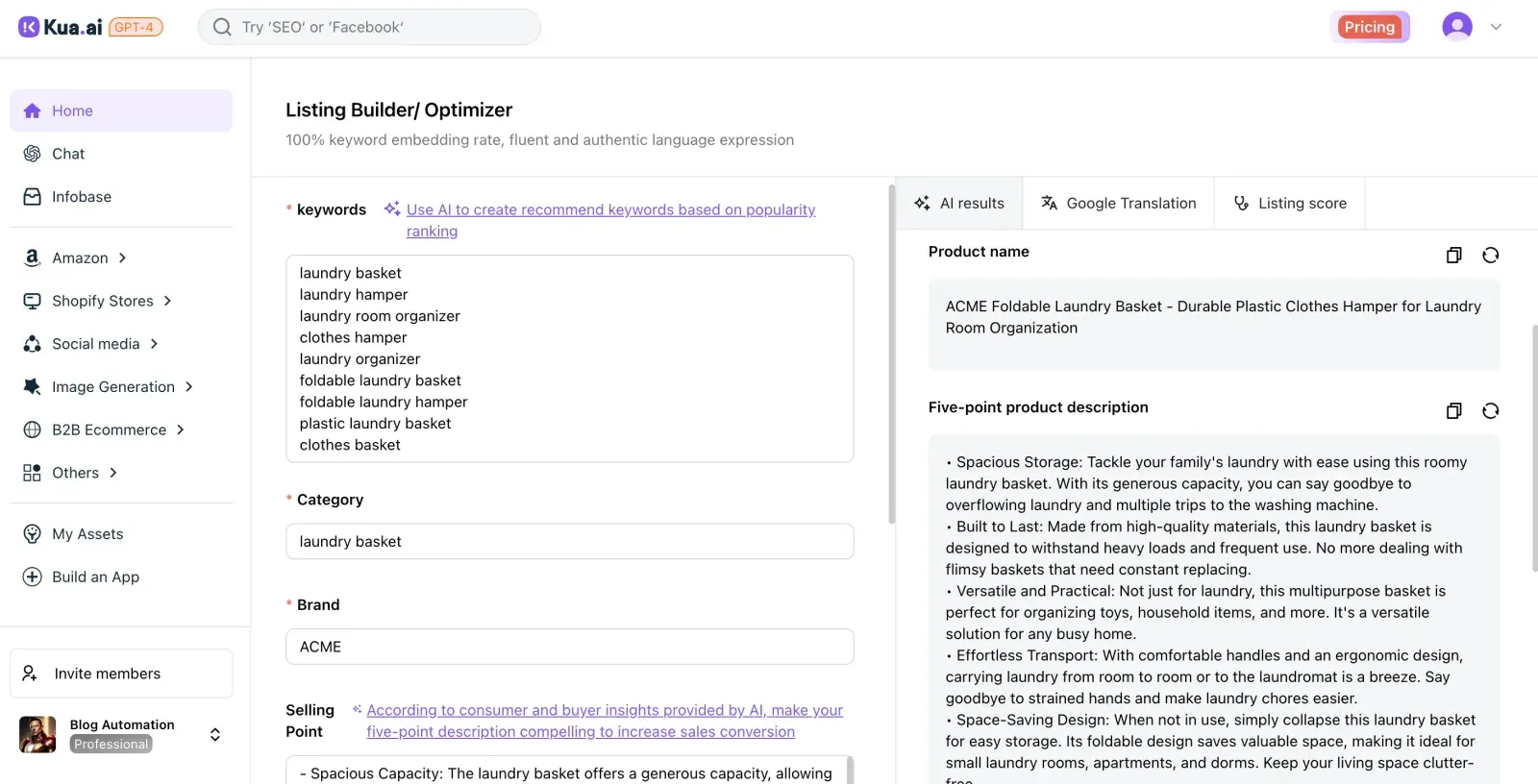Expand the Shopify Stores submenu chevron
1538x784 pixels.
point(167,301)
